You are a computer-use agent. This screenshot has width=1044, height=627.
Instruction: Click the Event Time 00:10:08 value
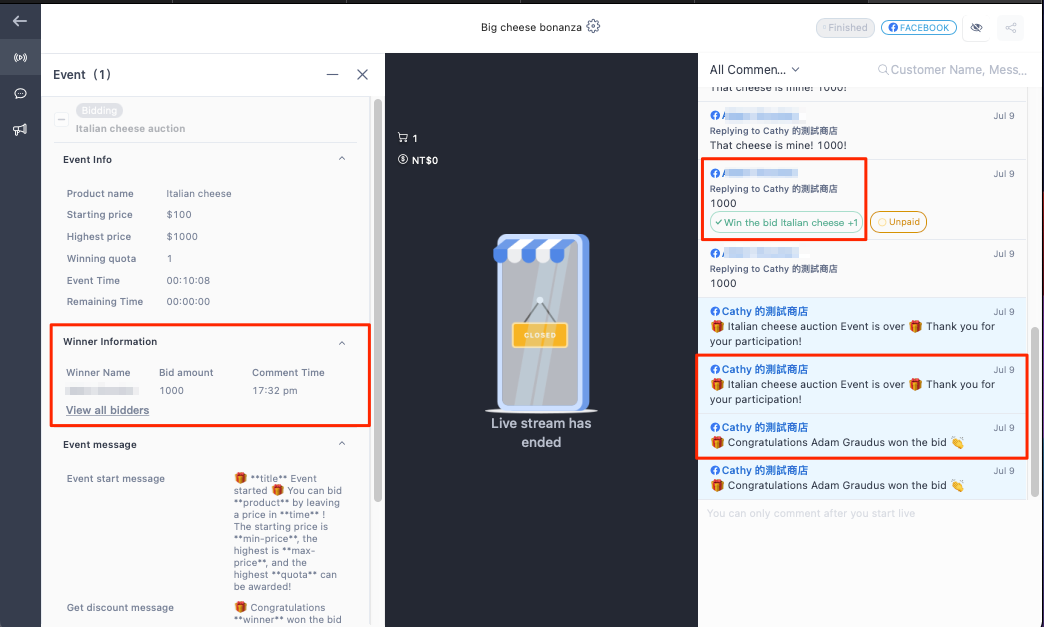point(188,280)
